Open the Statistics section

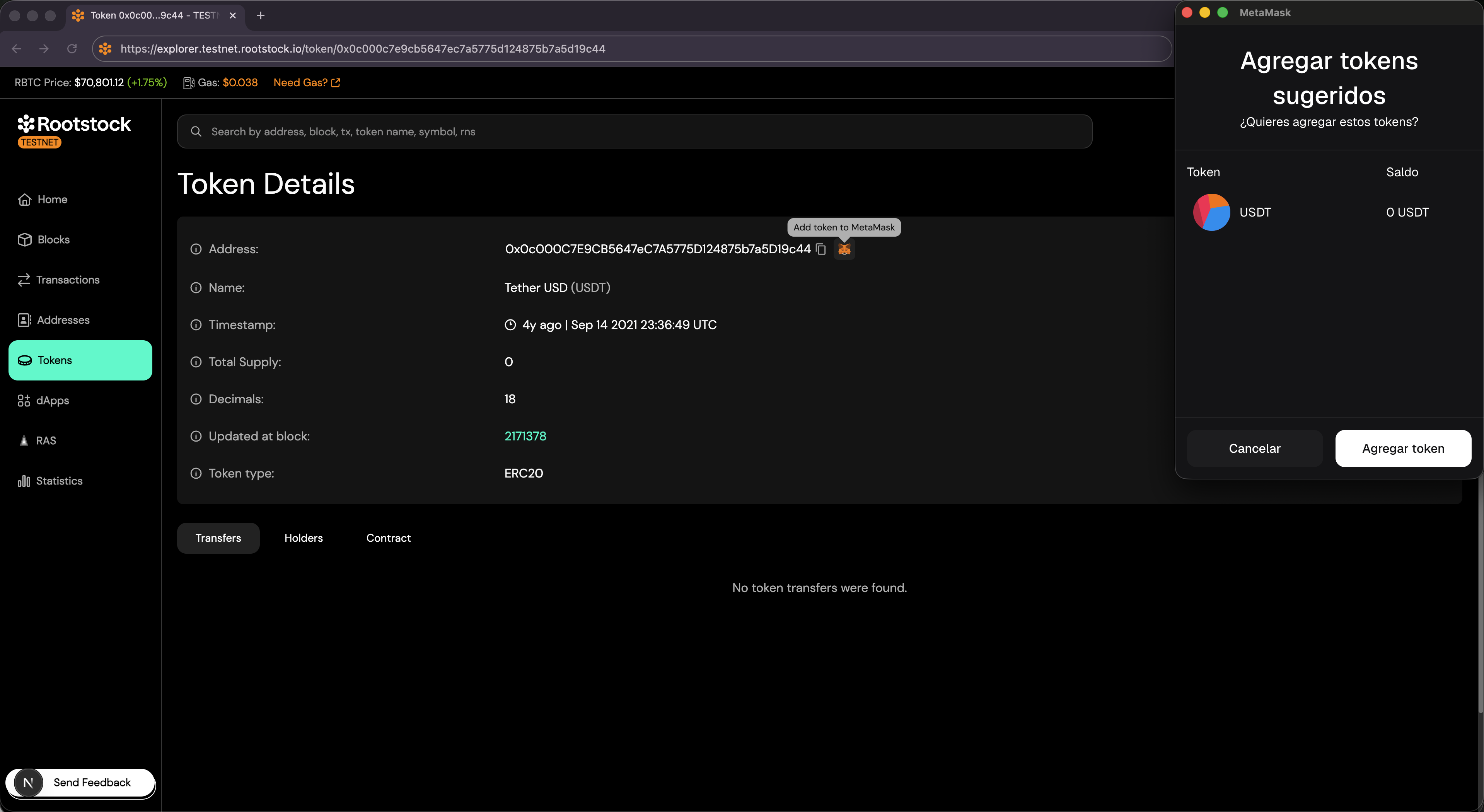click(59, 481)
